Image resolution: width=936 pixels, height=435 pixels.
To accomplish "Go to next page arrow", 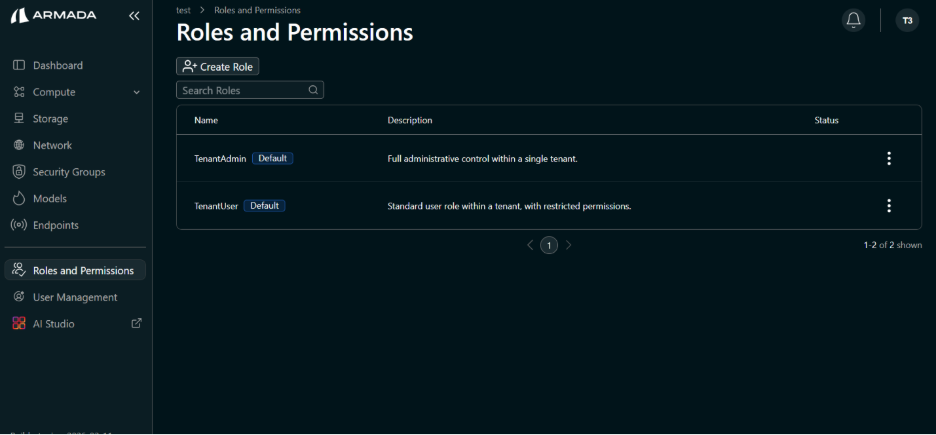I will tap(569, 245).
